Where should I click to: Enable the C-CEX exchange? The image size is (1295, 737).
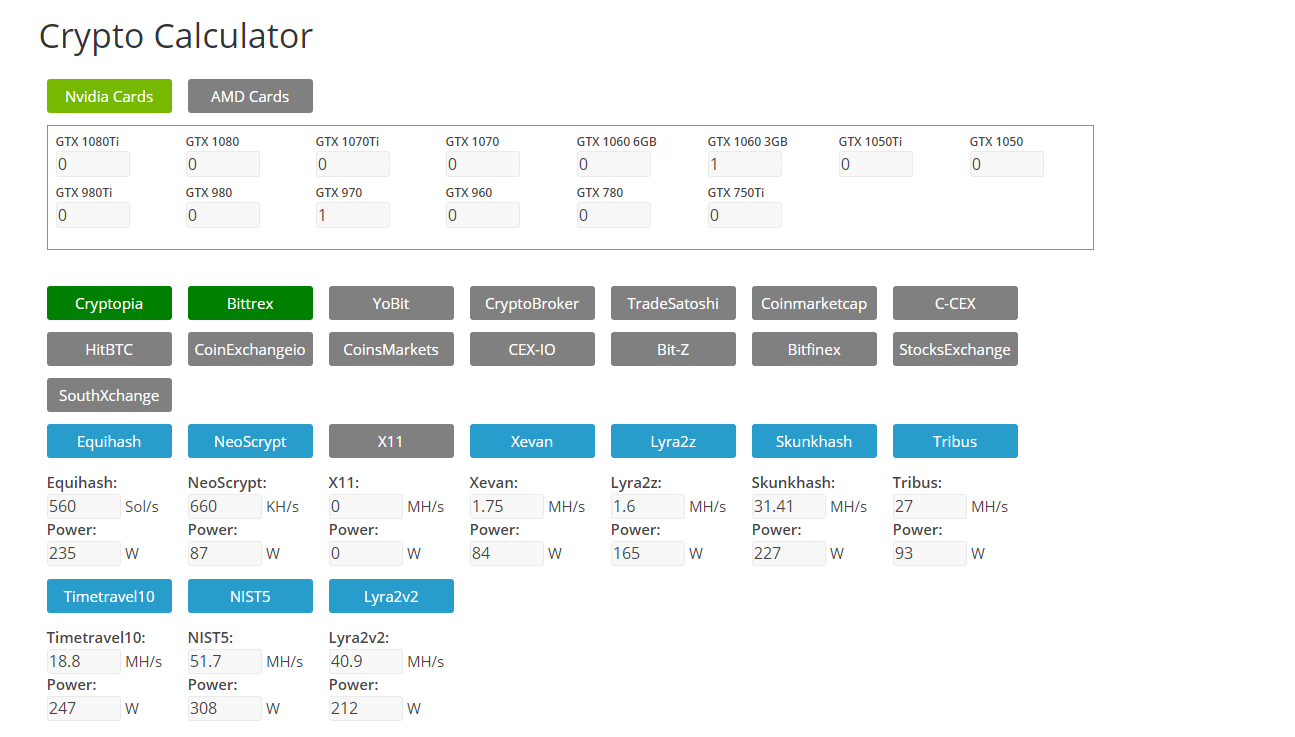(955, 303)
